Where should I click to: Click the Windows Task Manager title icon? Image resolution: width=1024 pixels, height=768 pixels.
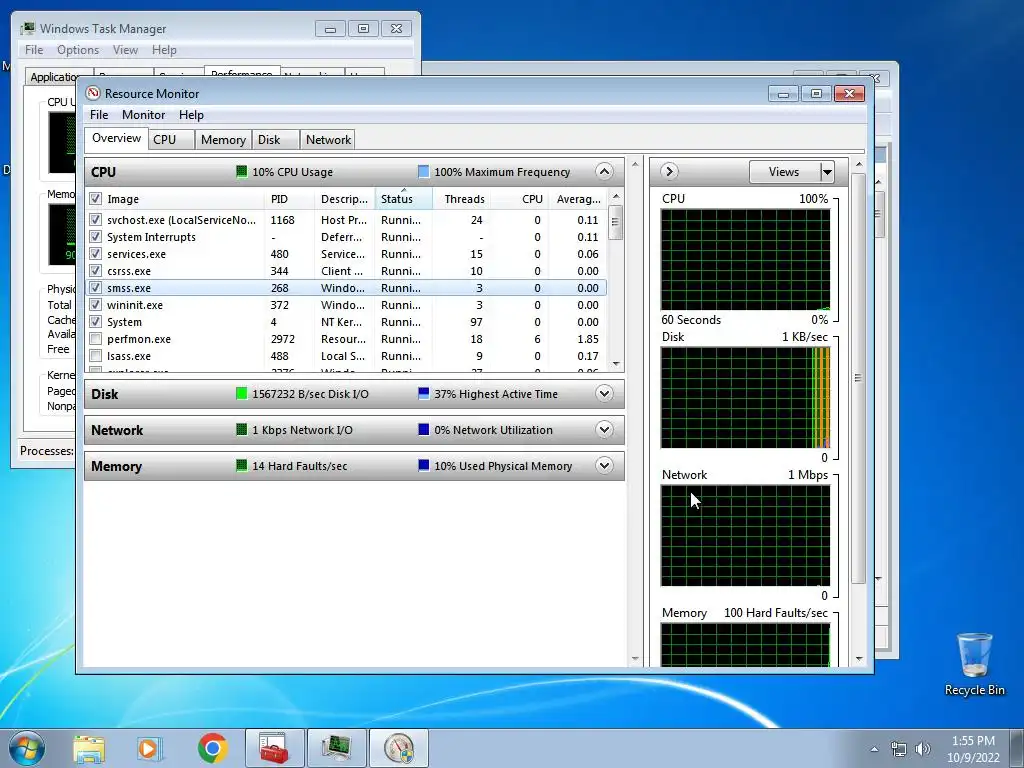click(27, 29)
